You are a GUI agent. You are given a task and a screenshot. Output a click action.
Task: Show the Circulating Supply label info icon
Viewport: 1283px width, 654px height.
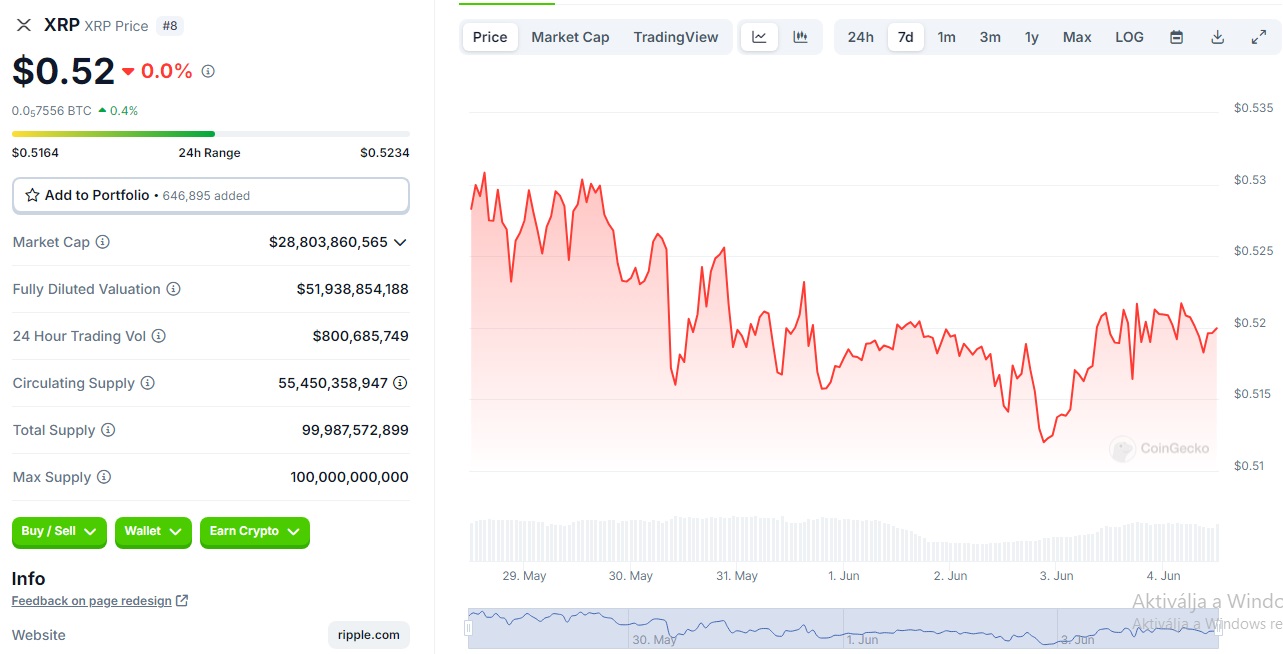[148, 383]
